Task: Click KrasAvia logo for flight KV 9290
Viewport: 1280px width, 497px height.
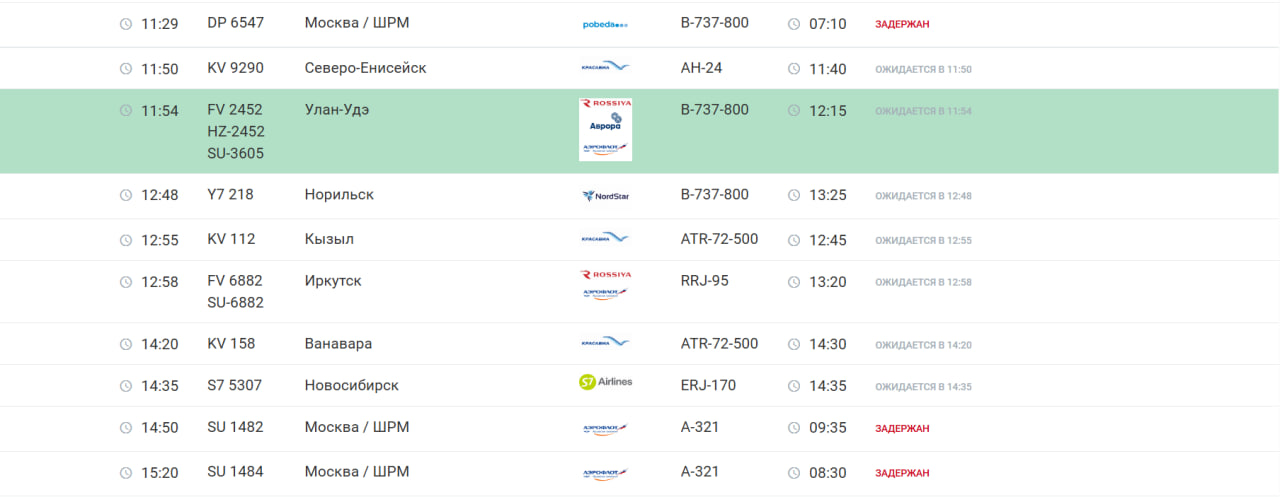Action: 605,68
